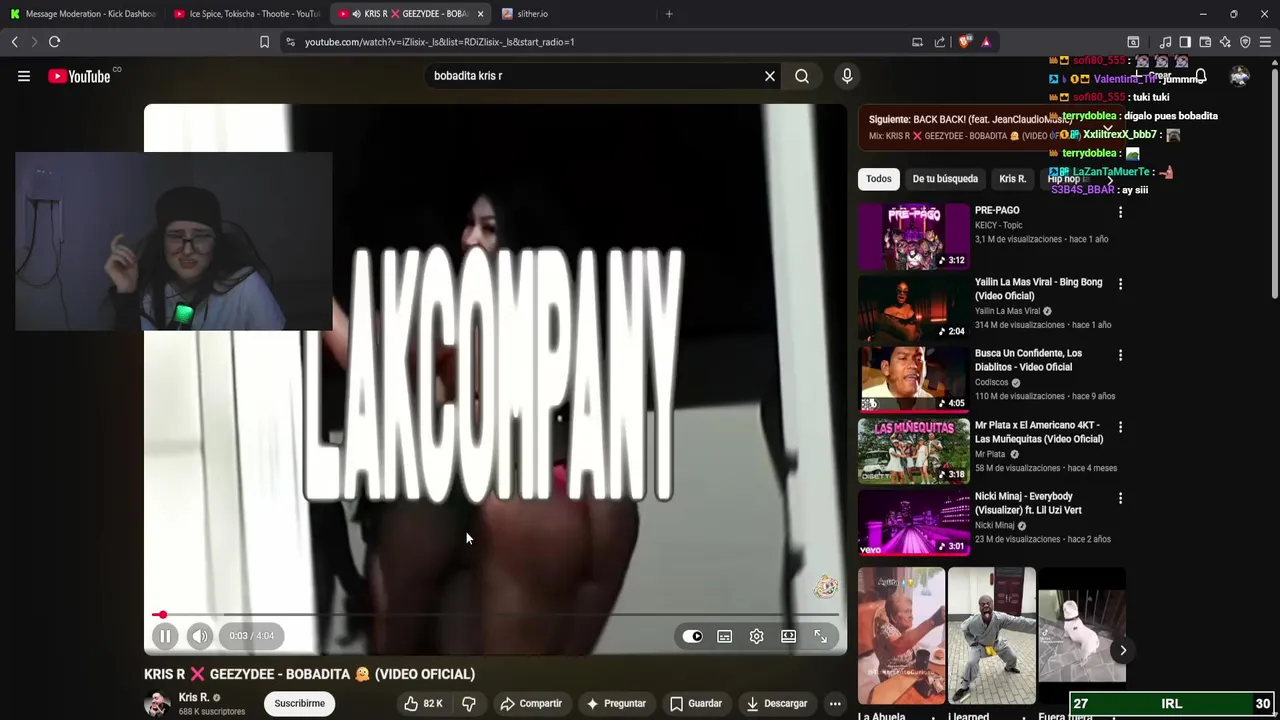This screenshot has height=720, width=1280.
Task: Switch to Message Moderation Kick tab
Action: coord(82,14)
